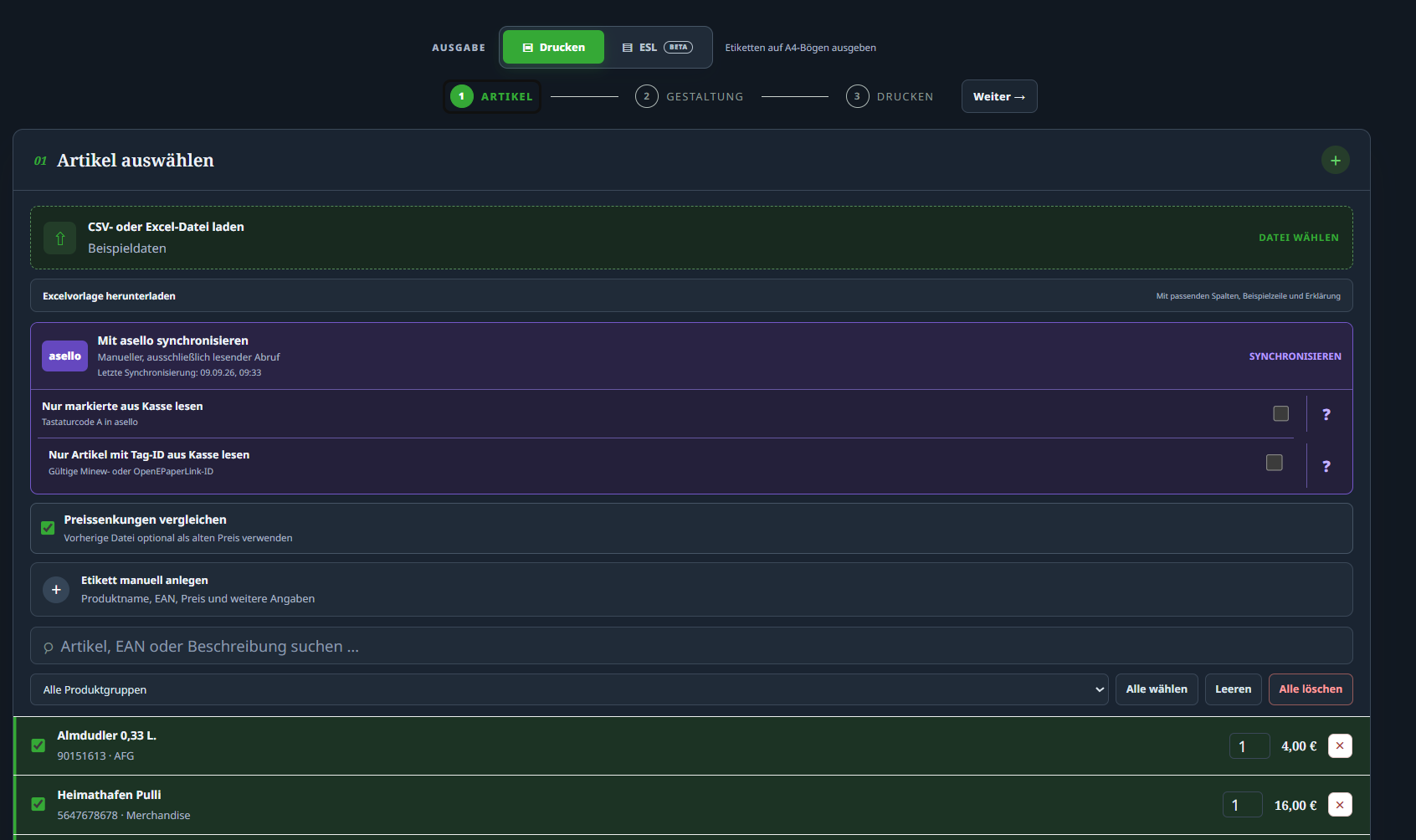The height and width of the screenshot is (840, 1416).
Task: Click Letzte Synchronisierung timestamp text
Action: 179,373
